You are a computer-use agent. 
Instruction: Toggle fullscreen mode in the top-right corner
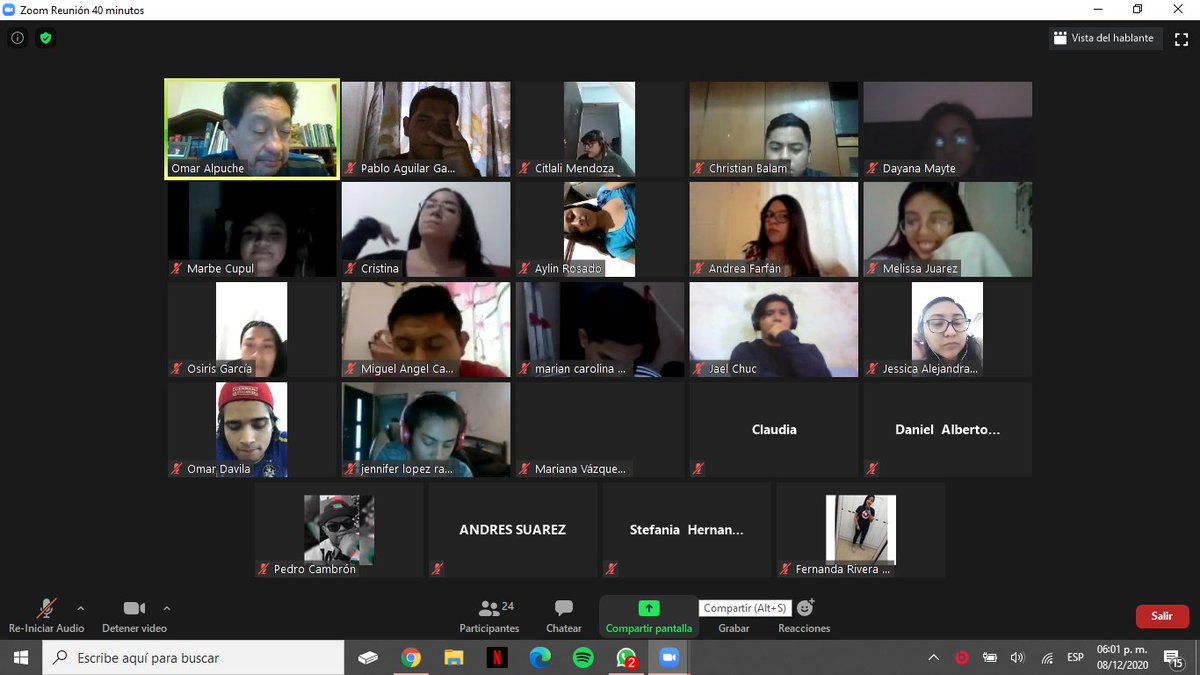click(1183, 38)
